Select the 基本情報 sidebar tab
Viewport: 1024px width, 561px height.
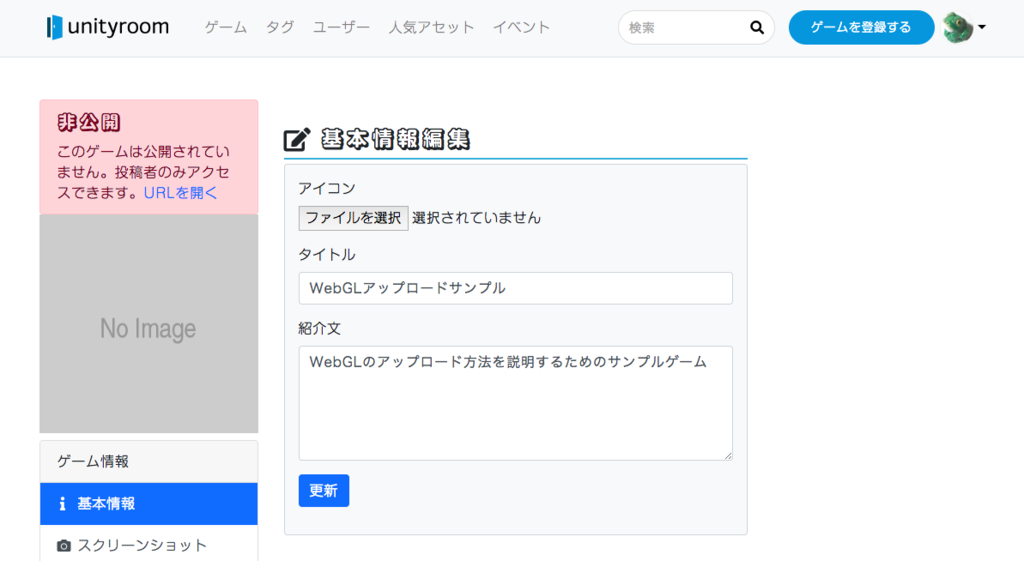coord(149,504)
